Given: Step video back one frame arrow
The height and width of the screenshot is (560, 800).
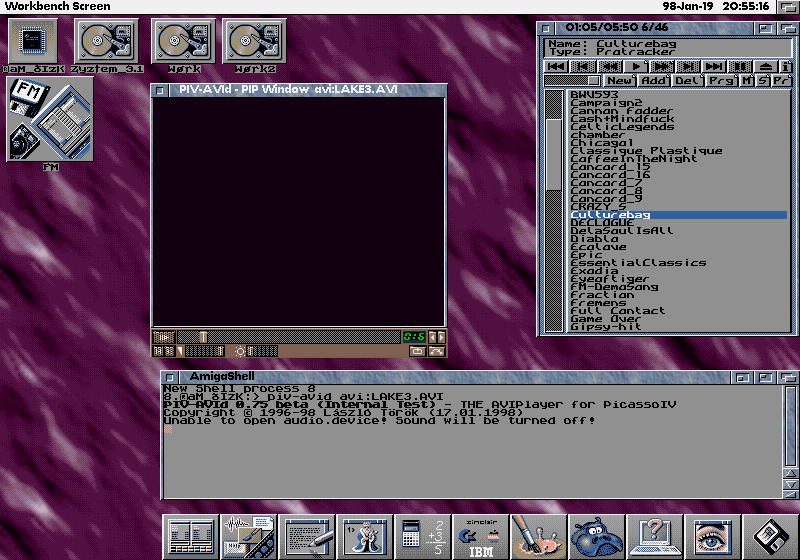Looking at the screenshot, I should pyautogui.click(x=433, y=337).
